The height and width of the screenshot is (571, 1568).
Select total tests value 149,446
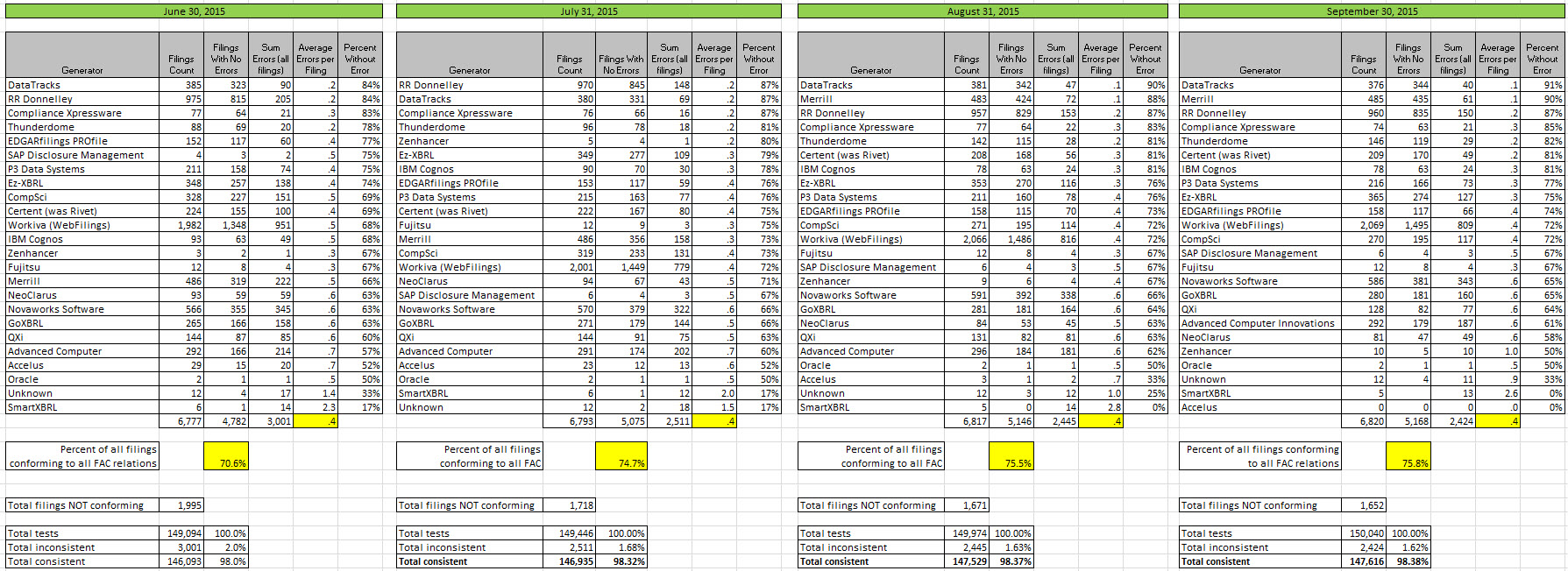coord(570,533)
